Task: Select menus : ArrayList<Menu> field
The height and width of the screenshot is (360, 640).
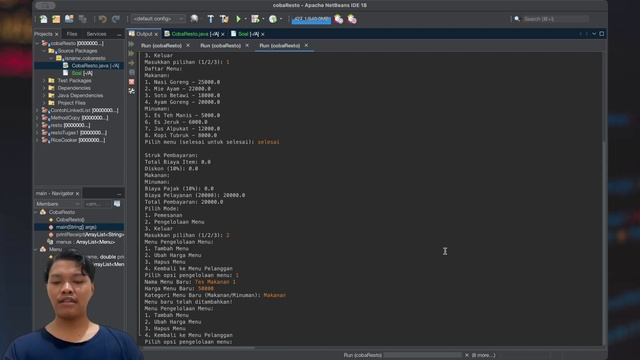Action: pos(85,242)
